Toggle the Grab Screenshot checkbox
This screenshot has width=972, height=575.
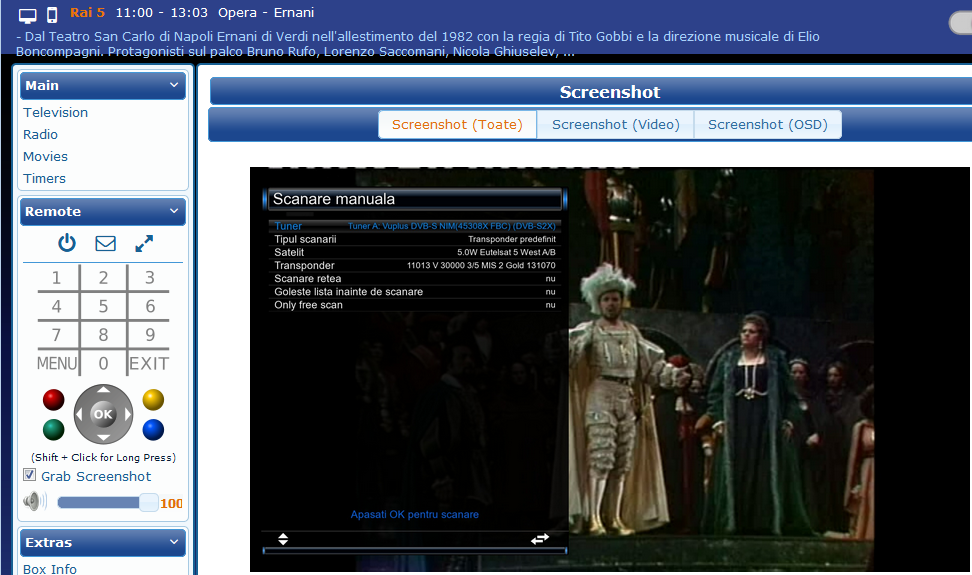[x=29, y=475]
